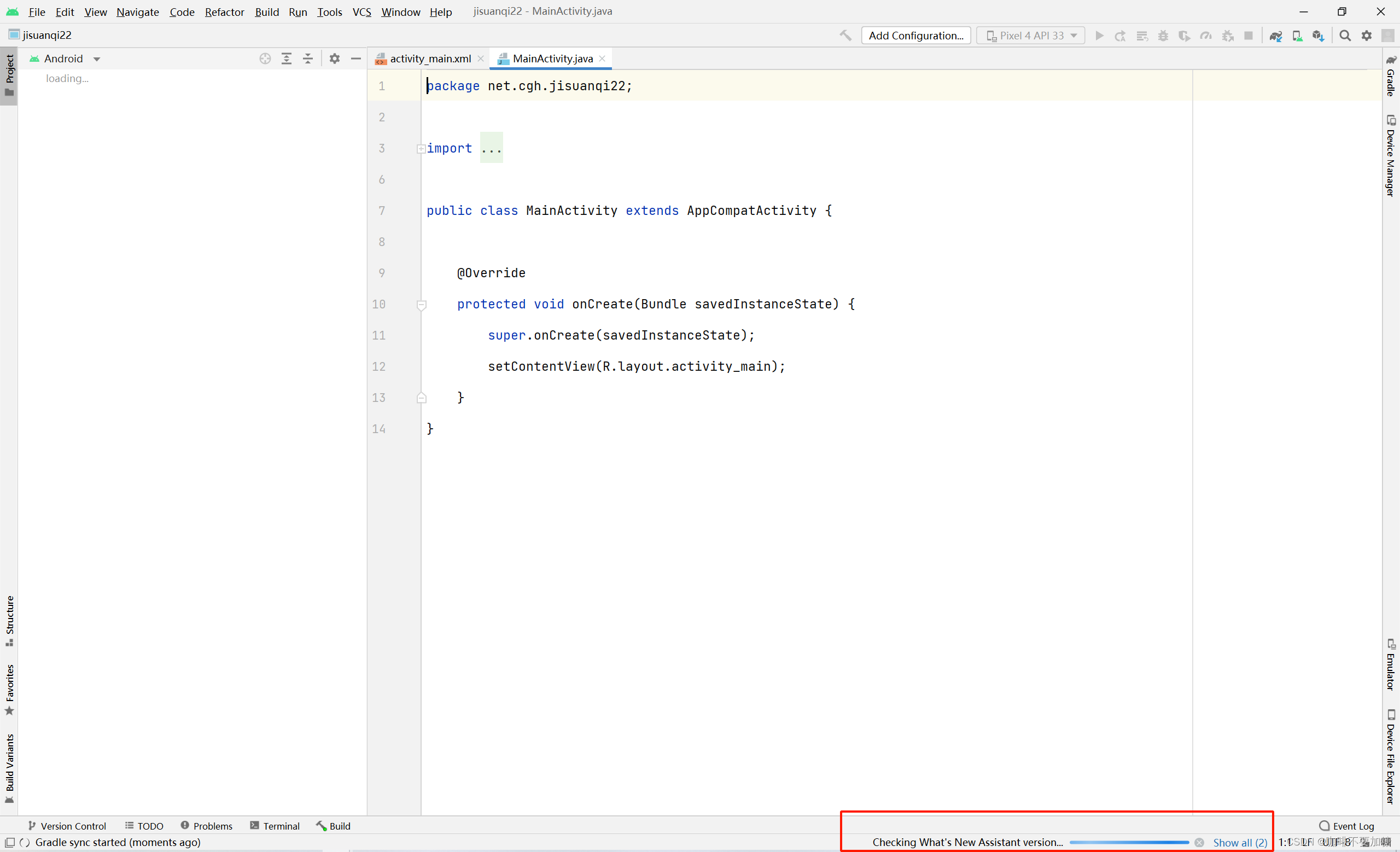The width and height of the screenshot is (1400, 852).
Task: Hide the Project panel with minus icon
Action: (356, 59)
